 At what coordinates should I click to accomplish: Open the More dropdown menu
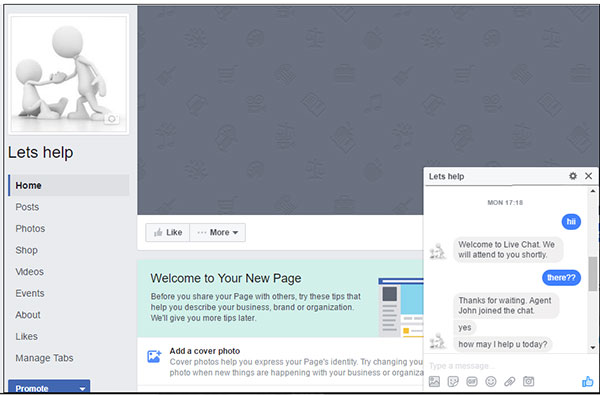[x=218, y=232]
